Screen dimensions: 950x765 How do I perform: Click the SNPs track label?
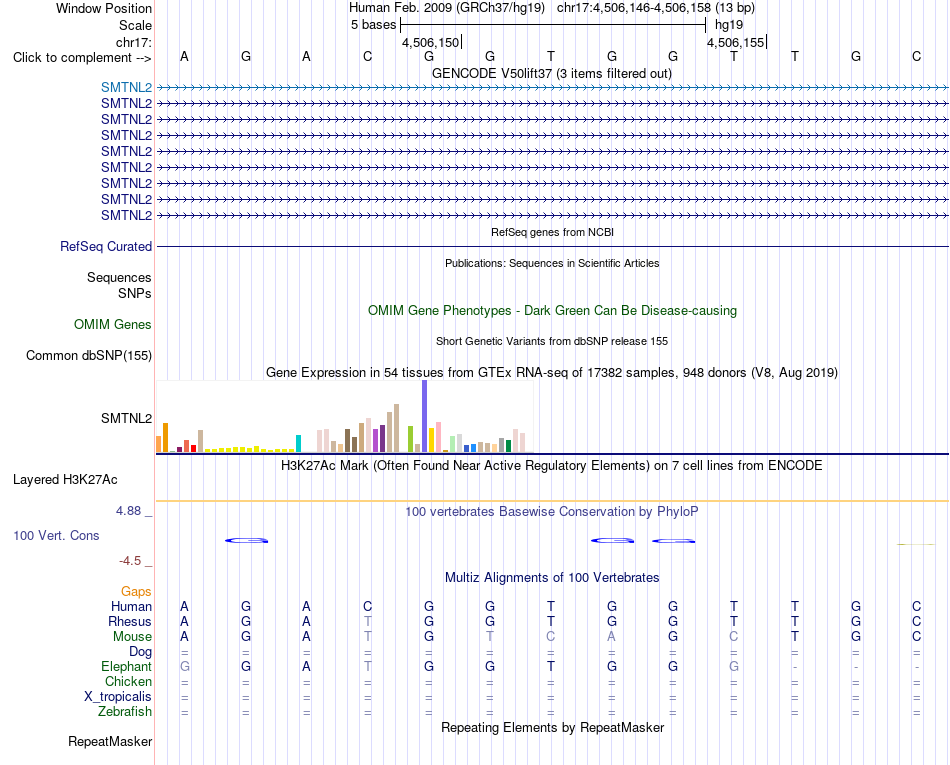135,293
